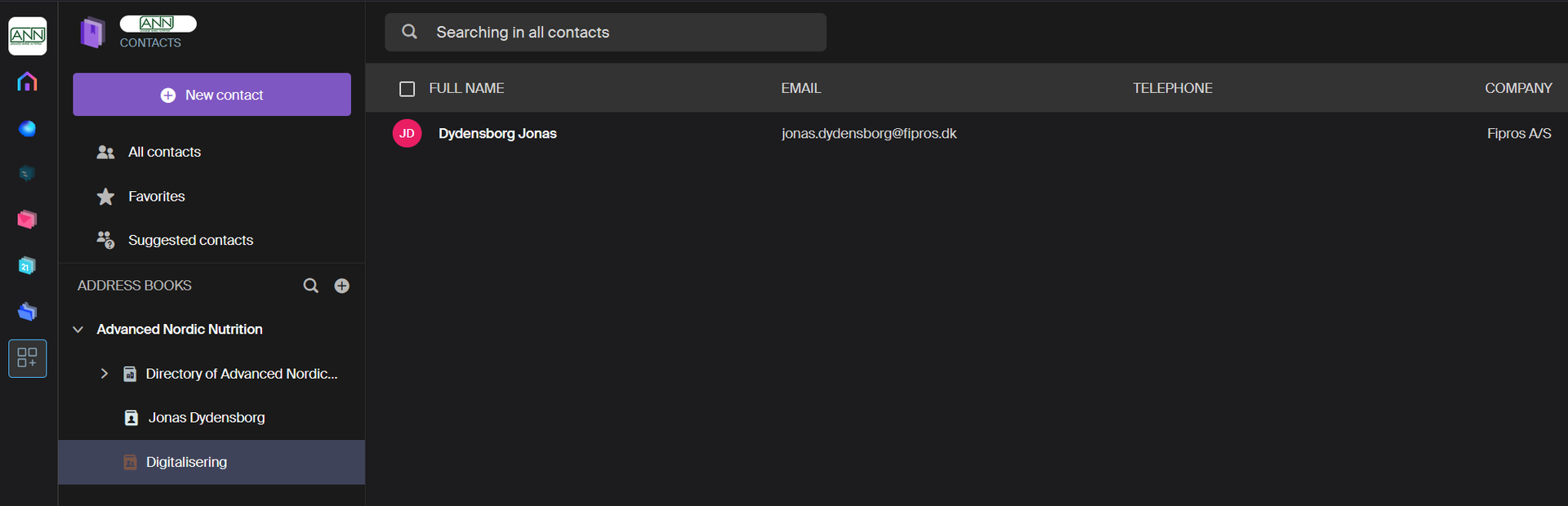The height and width of the screenshot is (506, 1568).
Task: Expand Directory of Advanced Nordic address book
Action: pos(104,374)
